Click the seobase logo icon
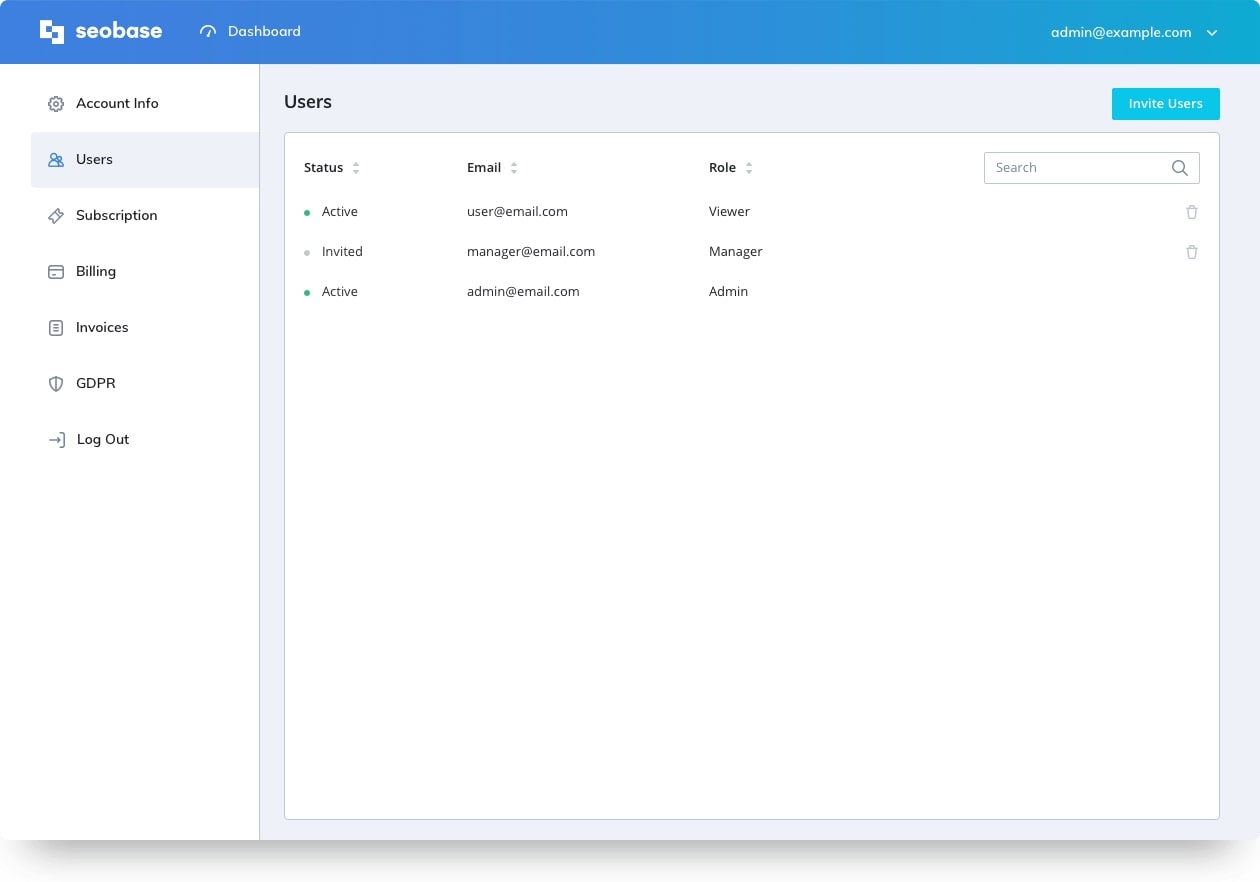This screenshot has height=882, width=1260. 52,32
